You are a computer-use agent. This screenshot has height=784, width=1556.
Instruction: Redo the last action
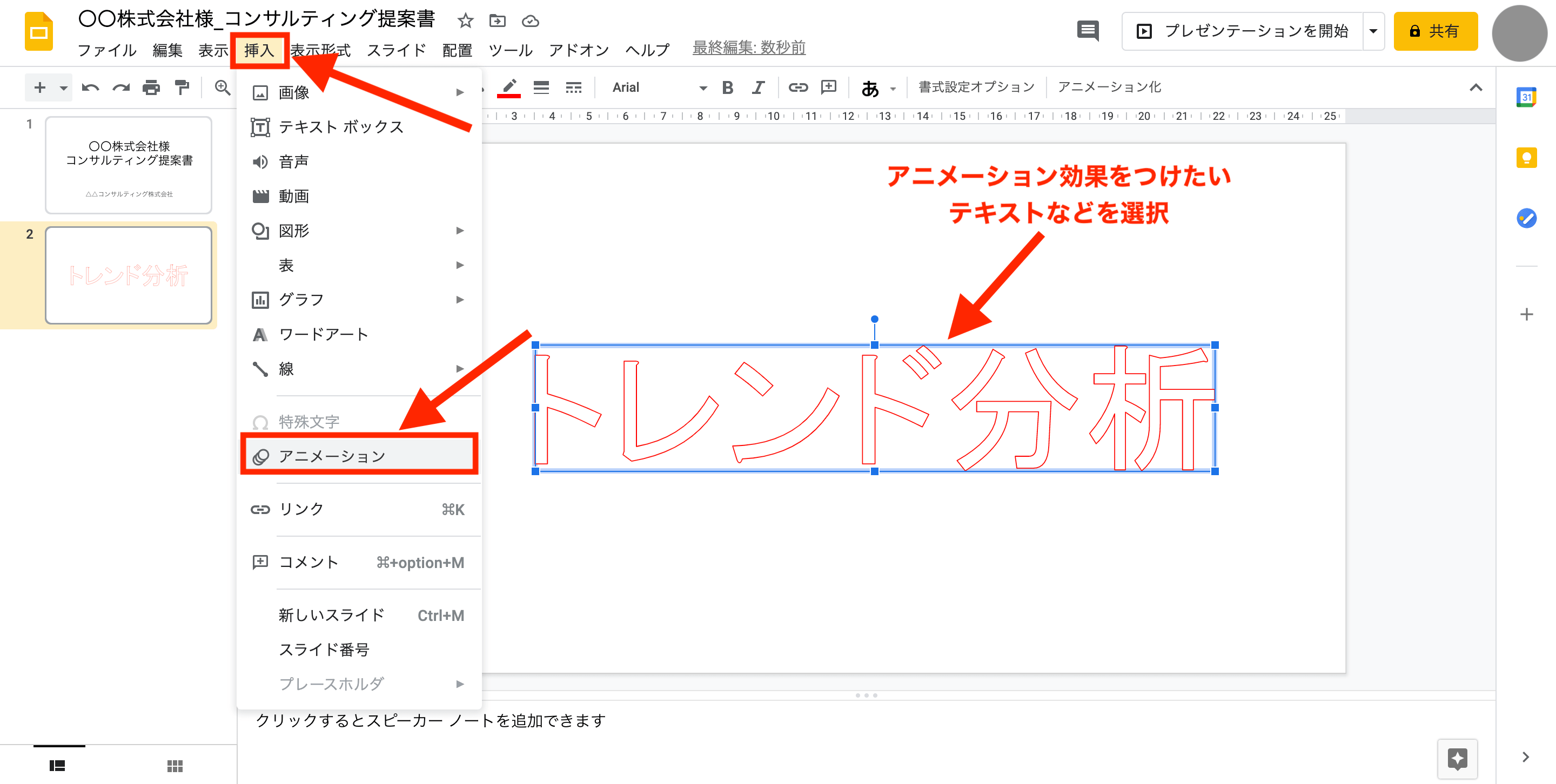click(x=121, y=87)
